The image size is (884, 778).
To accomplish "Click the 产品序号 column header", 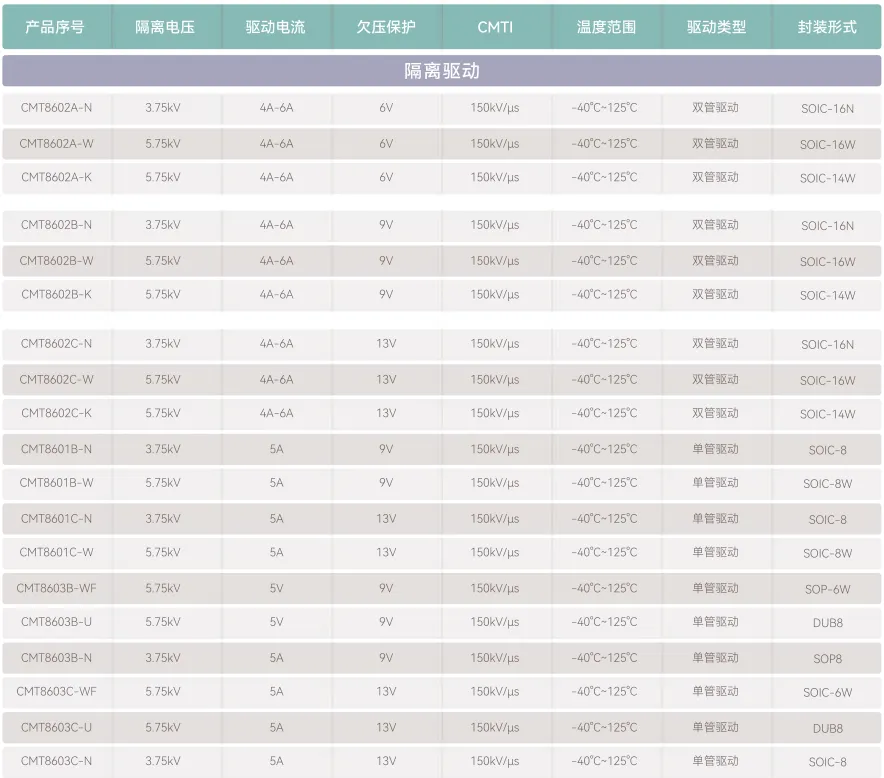I will coord(55,27).
